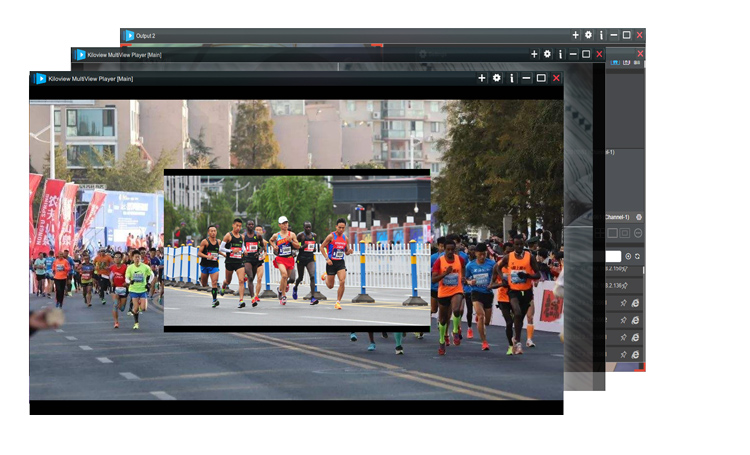The width and height of the screenshot is (750, 455).
Task: Click the Output 2 window title text
Action: (x=146, y=35)
